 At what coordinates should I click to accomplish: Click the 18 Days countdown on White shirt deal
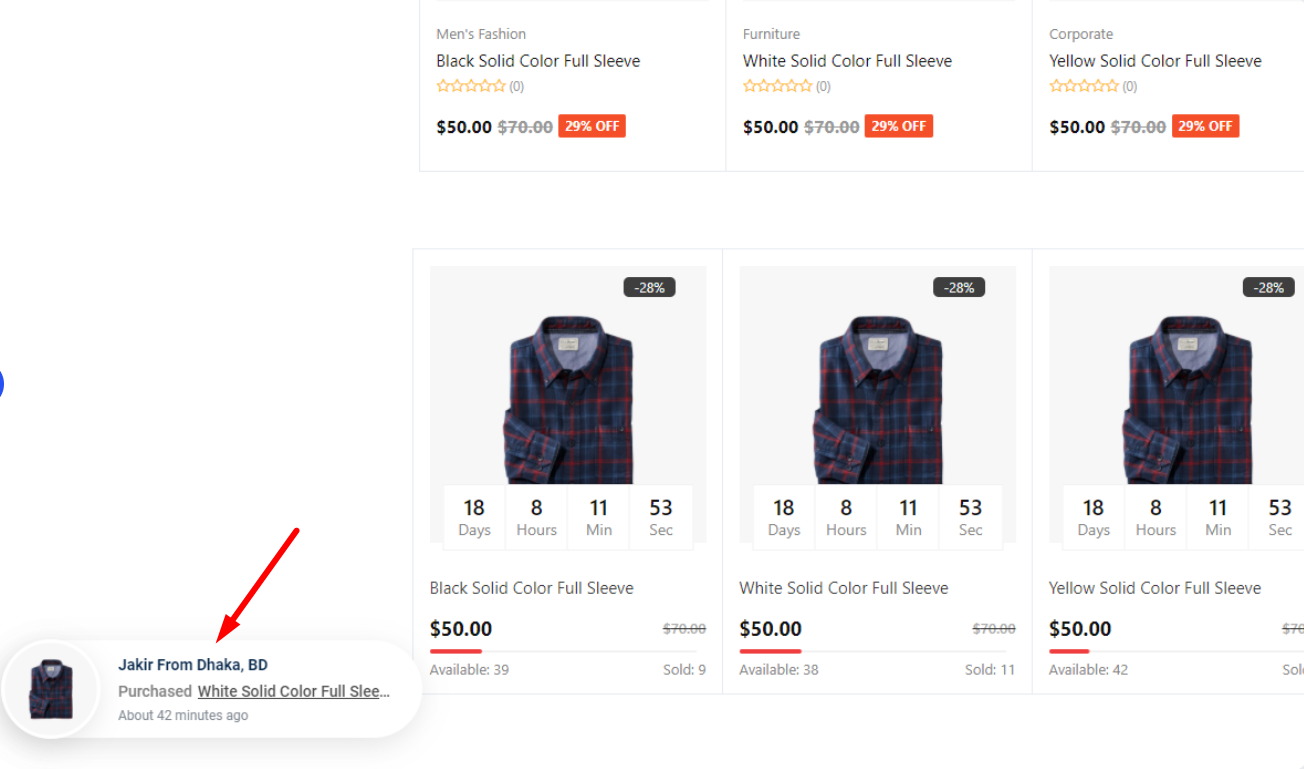pyautogui.click(x=784, y=517)
